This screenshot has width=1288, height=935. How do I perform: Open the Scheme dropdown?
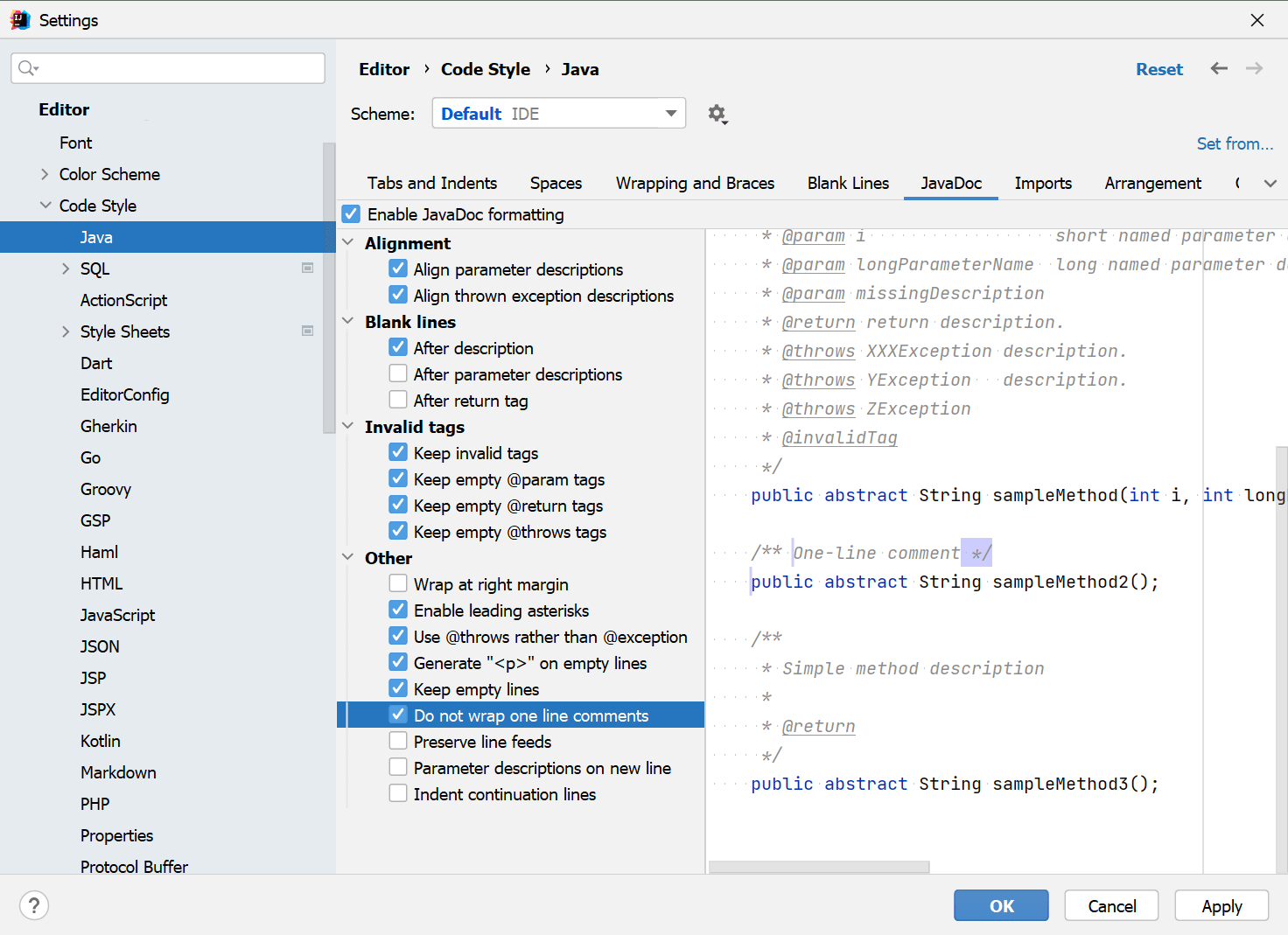pyautogui.click(x=559, y=114)
